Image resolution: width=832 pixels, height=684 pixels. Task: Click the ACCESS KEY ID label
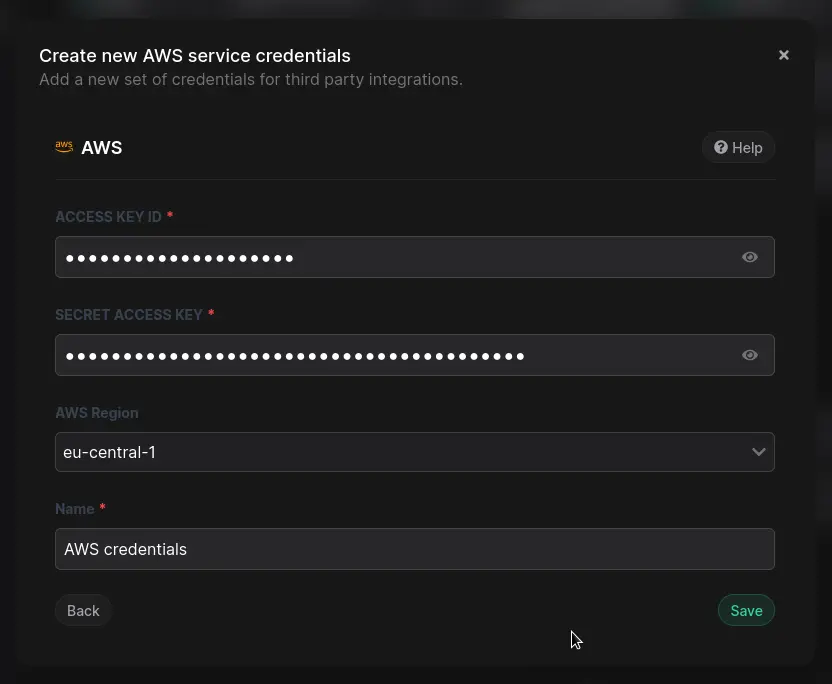click(x=108, y=217)
